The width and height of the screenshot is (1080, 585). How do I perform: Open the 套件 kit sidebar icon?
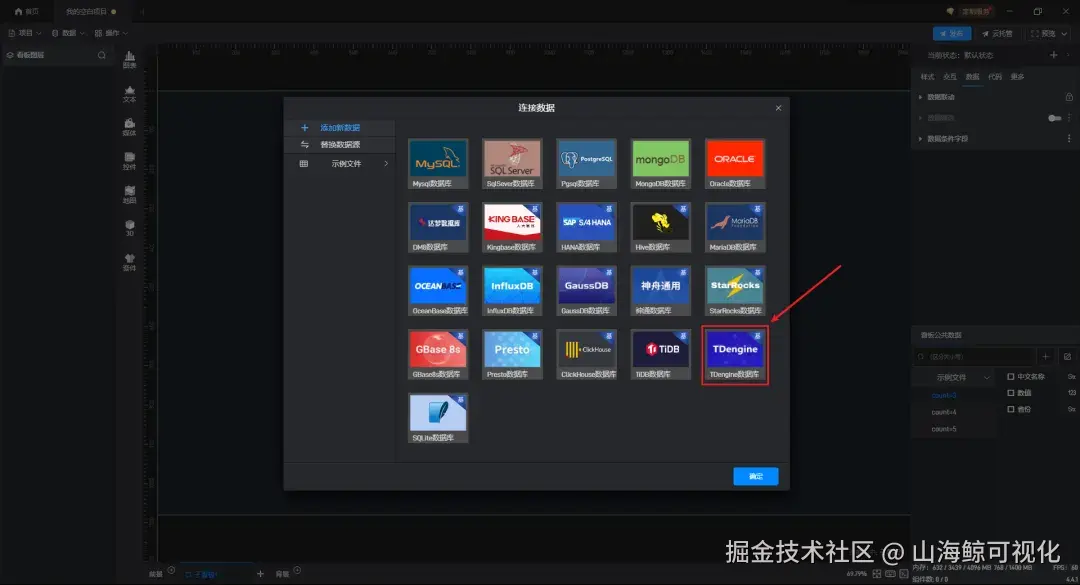coord(129,262)
